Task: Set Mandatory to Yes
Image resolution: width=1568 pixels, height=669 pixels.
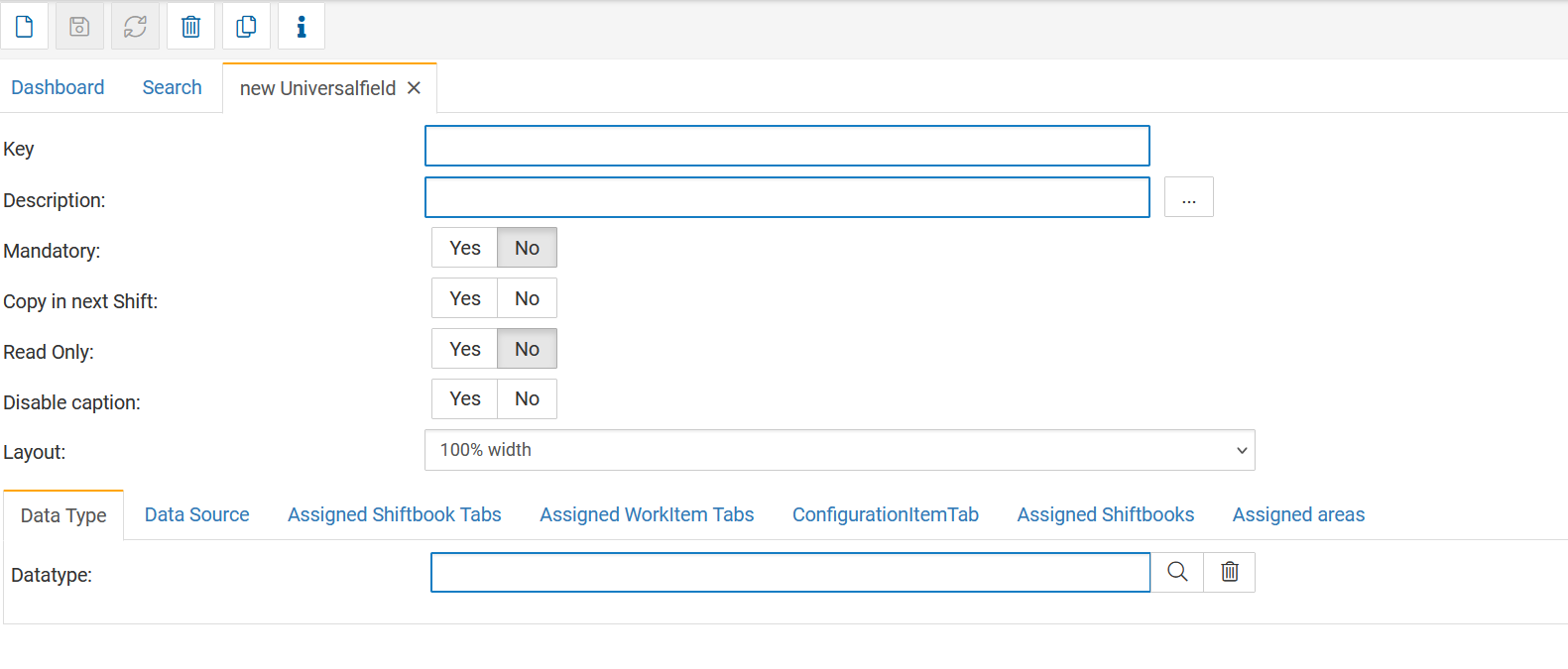Action: pos(464,248)
